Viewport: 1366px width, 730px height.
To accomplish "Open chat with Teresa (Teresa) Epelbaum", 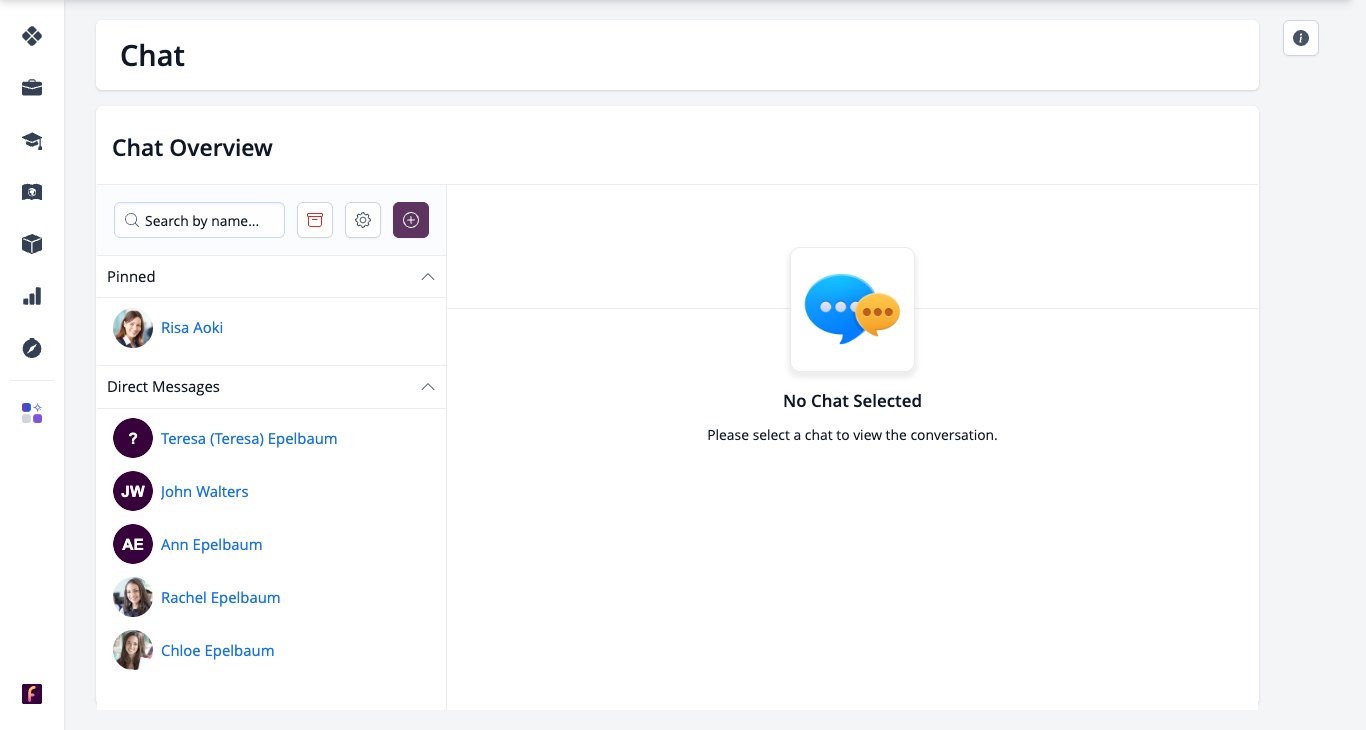I will 249,438.
